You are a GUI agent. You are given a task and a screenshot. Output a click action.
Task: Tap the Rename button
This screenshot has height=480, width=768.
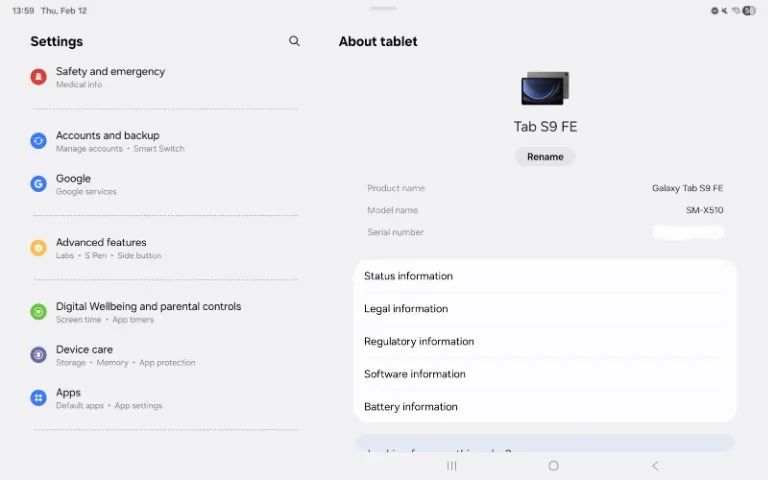545,157
